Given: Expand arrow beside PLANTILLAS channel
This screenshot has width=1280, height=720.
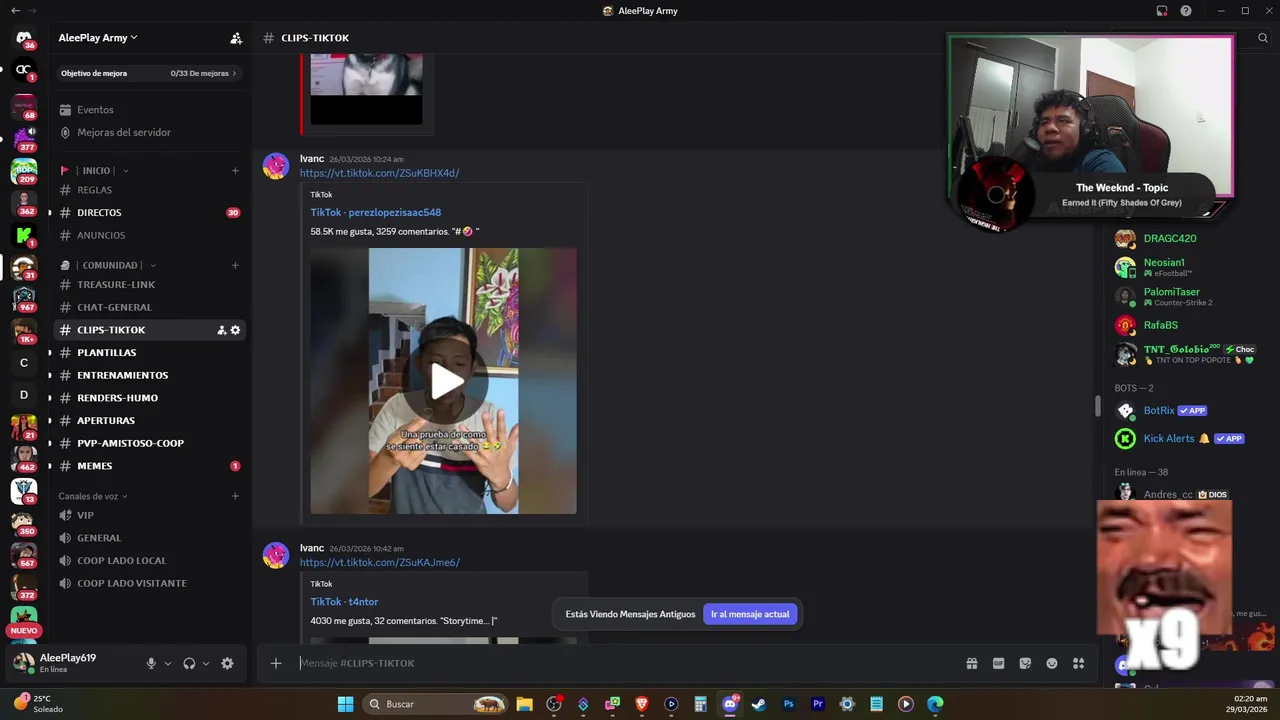Looking at the screenshot, I should tap(50, 353).
